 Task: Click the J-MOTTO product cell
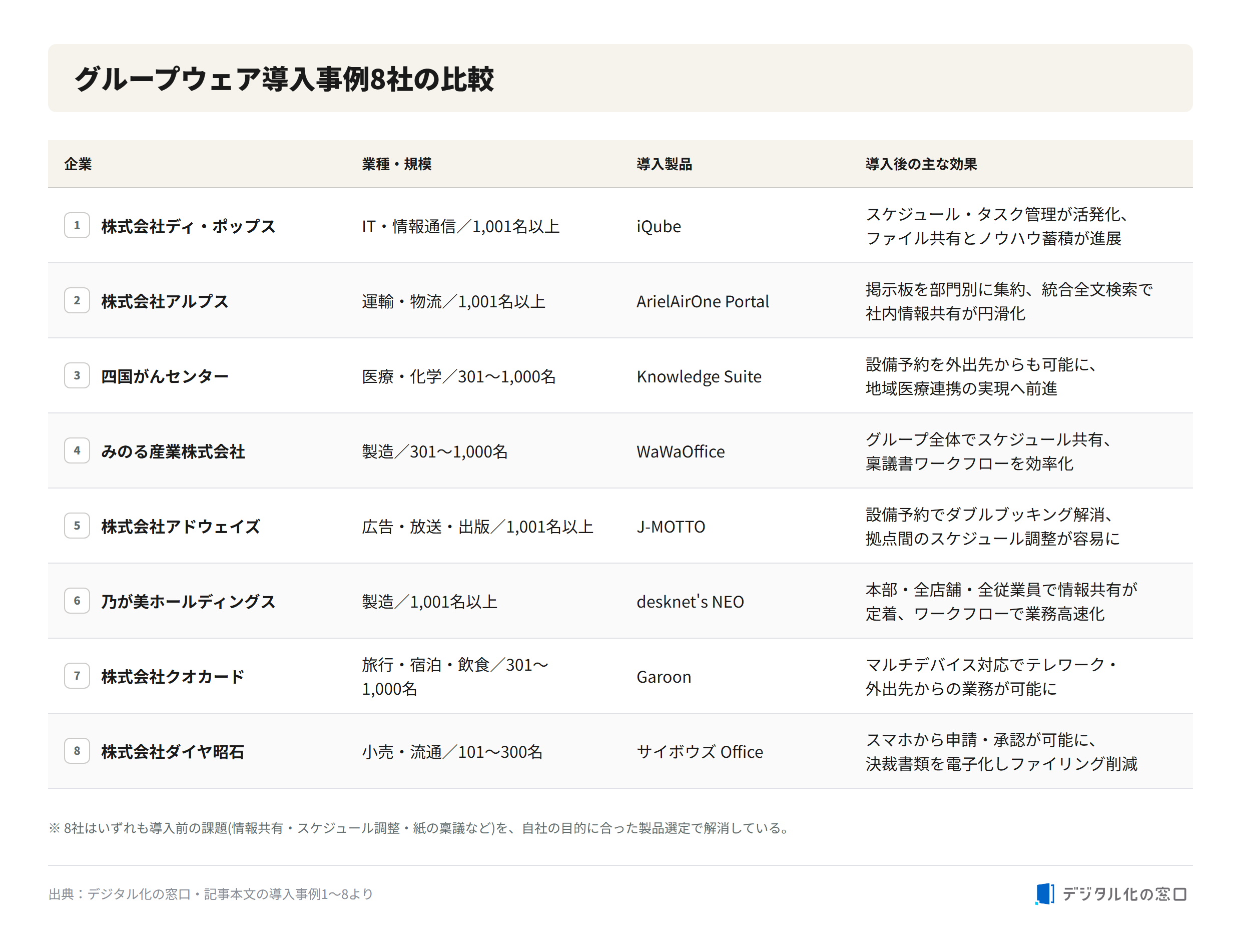[671, 527]
